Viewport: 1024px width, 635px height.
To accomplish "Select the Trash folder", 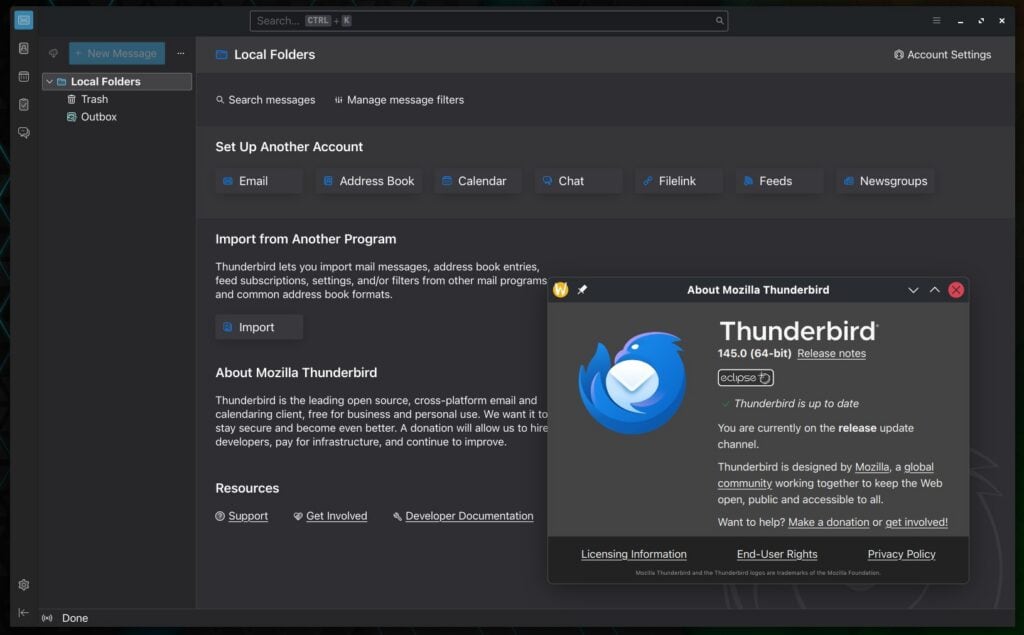I will pyautogui.click(x=94, y=98).
